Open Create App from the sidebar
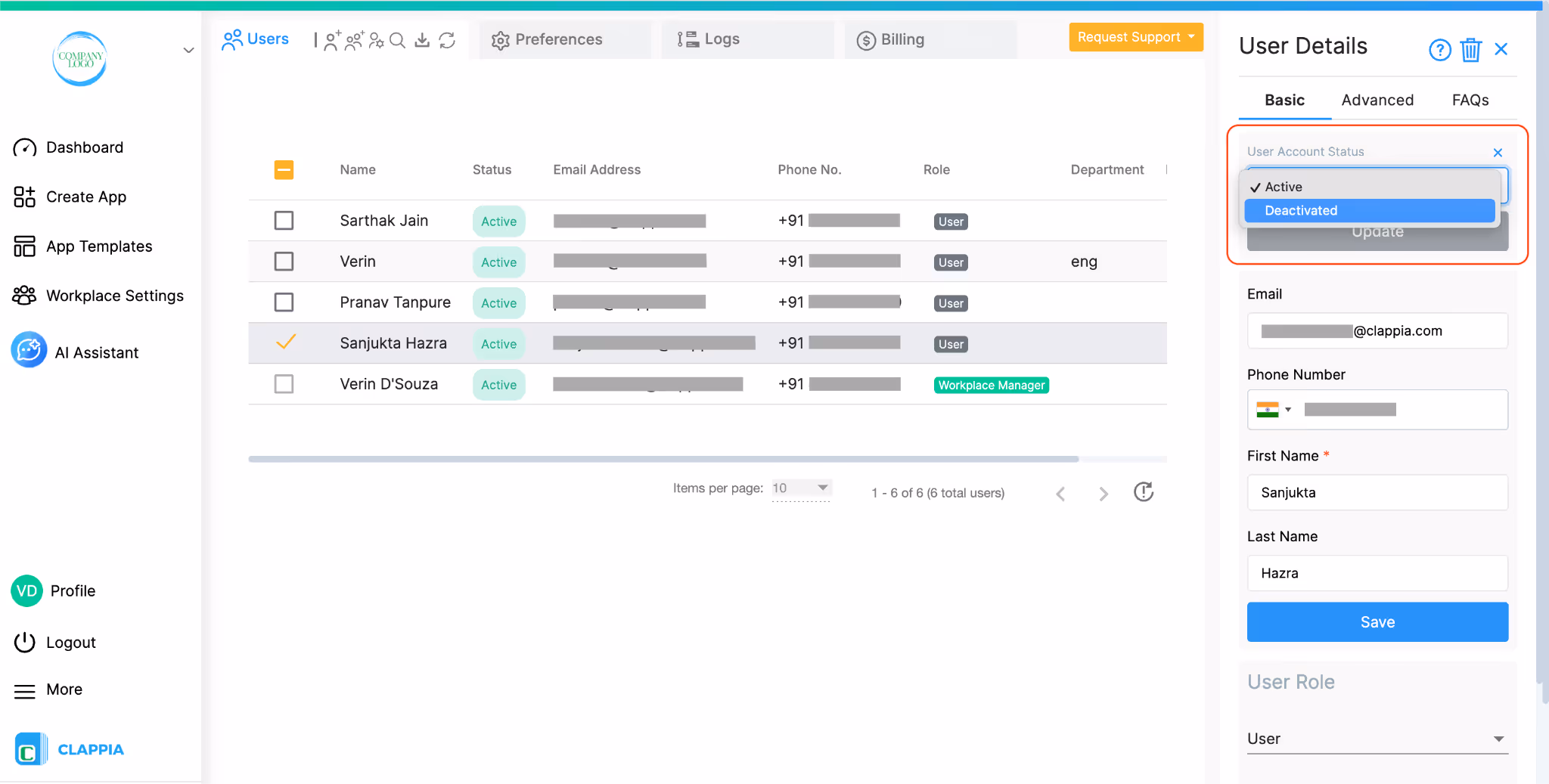Viewport: 1549px width, 784px height. click(70, 197)
